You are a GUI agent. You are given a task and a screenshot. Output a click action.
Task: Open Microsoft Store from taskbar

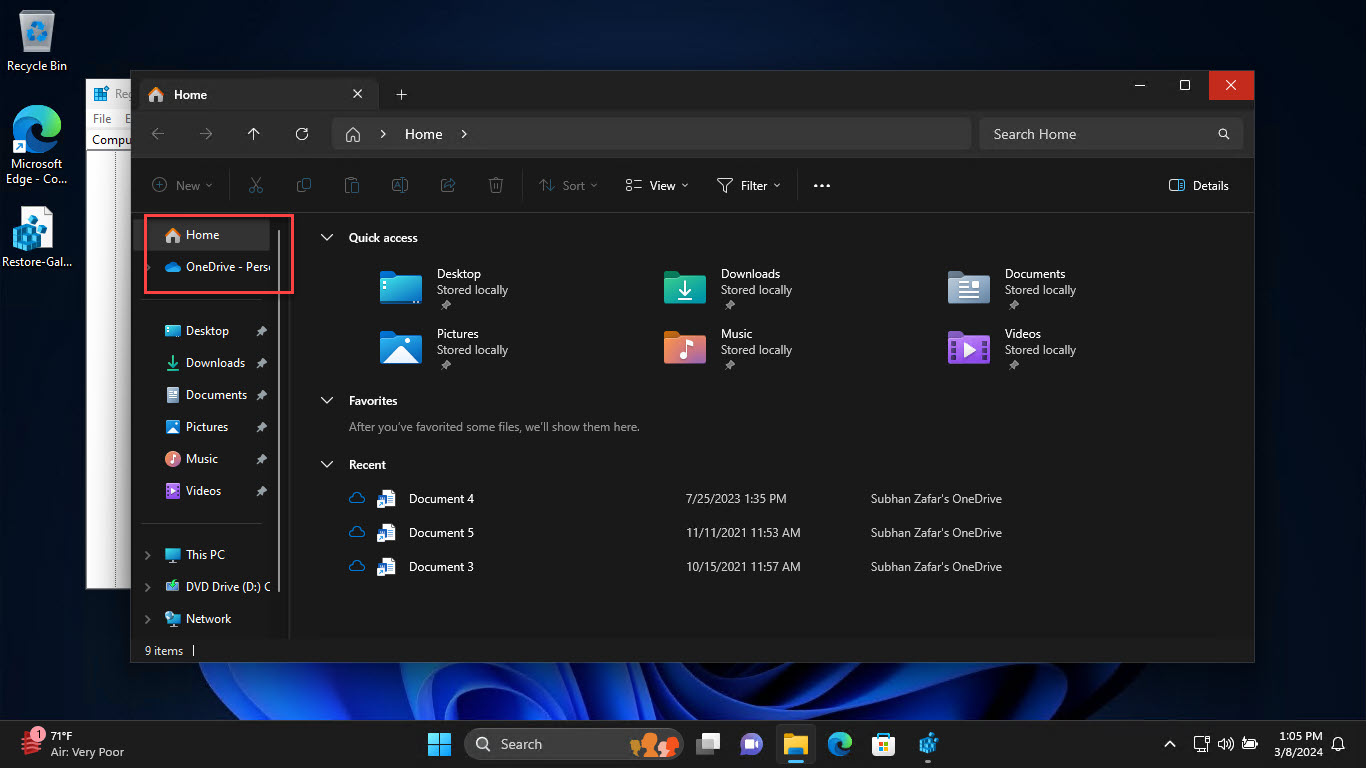pyautogui.click(x=883, y=744)
